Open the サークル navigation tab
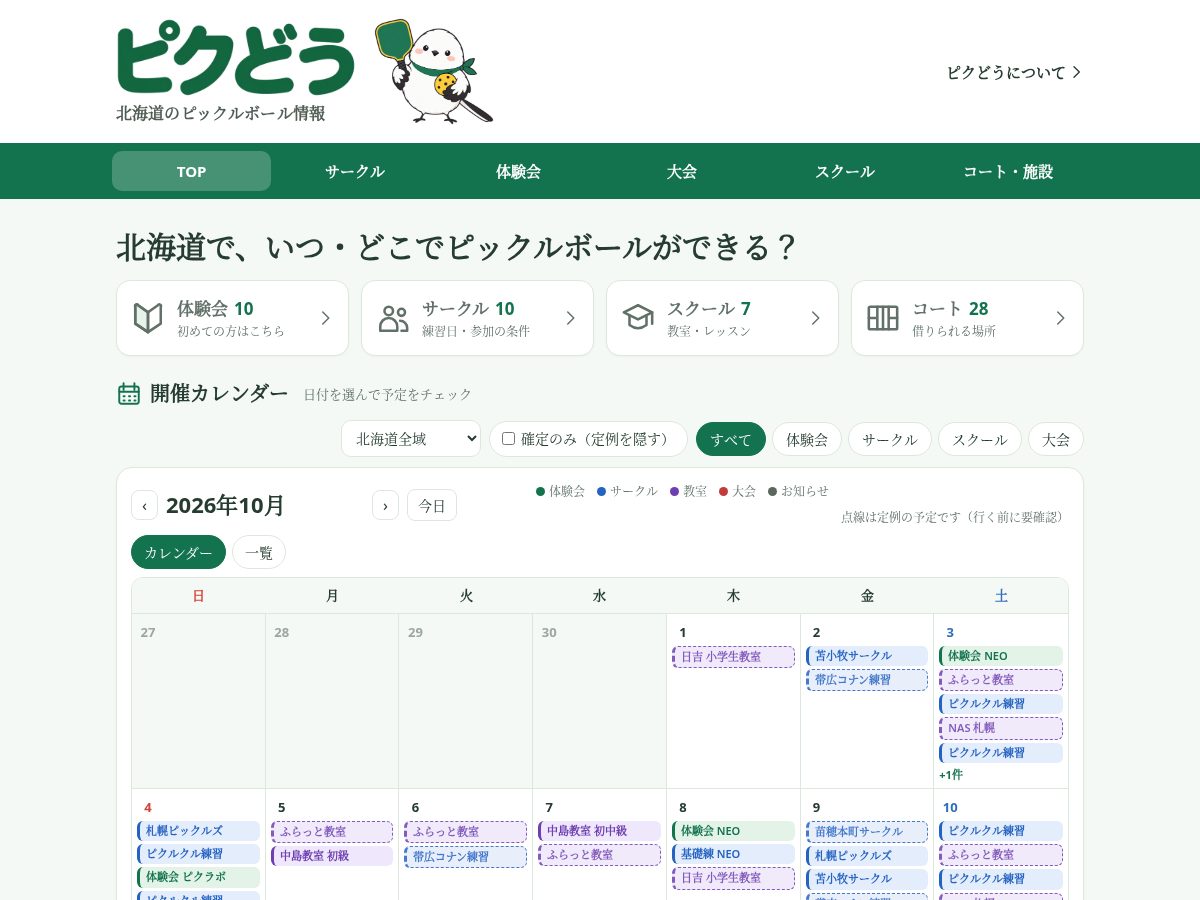Viewport: 1200px width, 900px height. coord(355,171)
